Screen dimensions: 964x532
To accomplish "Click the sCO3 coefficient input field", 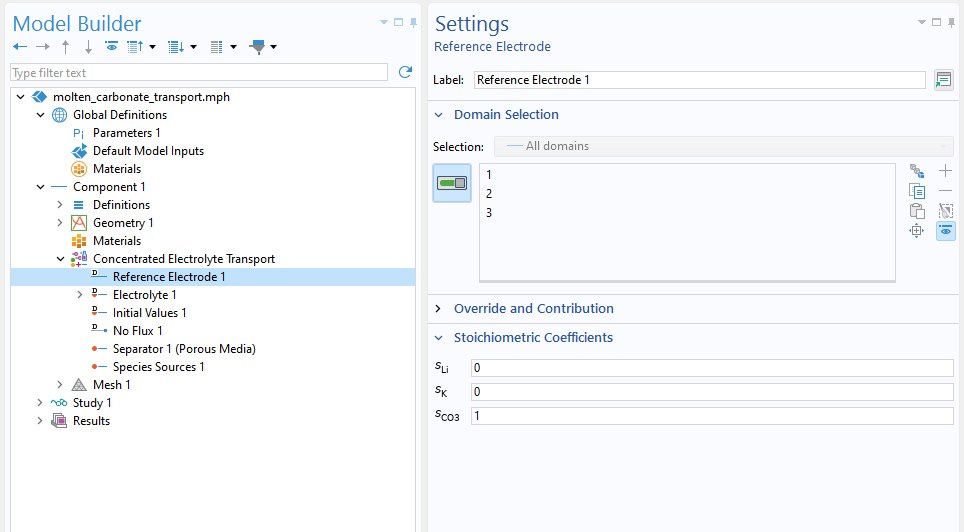I will coord(712,416).
